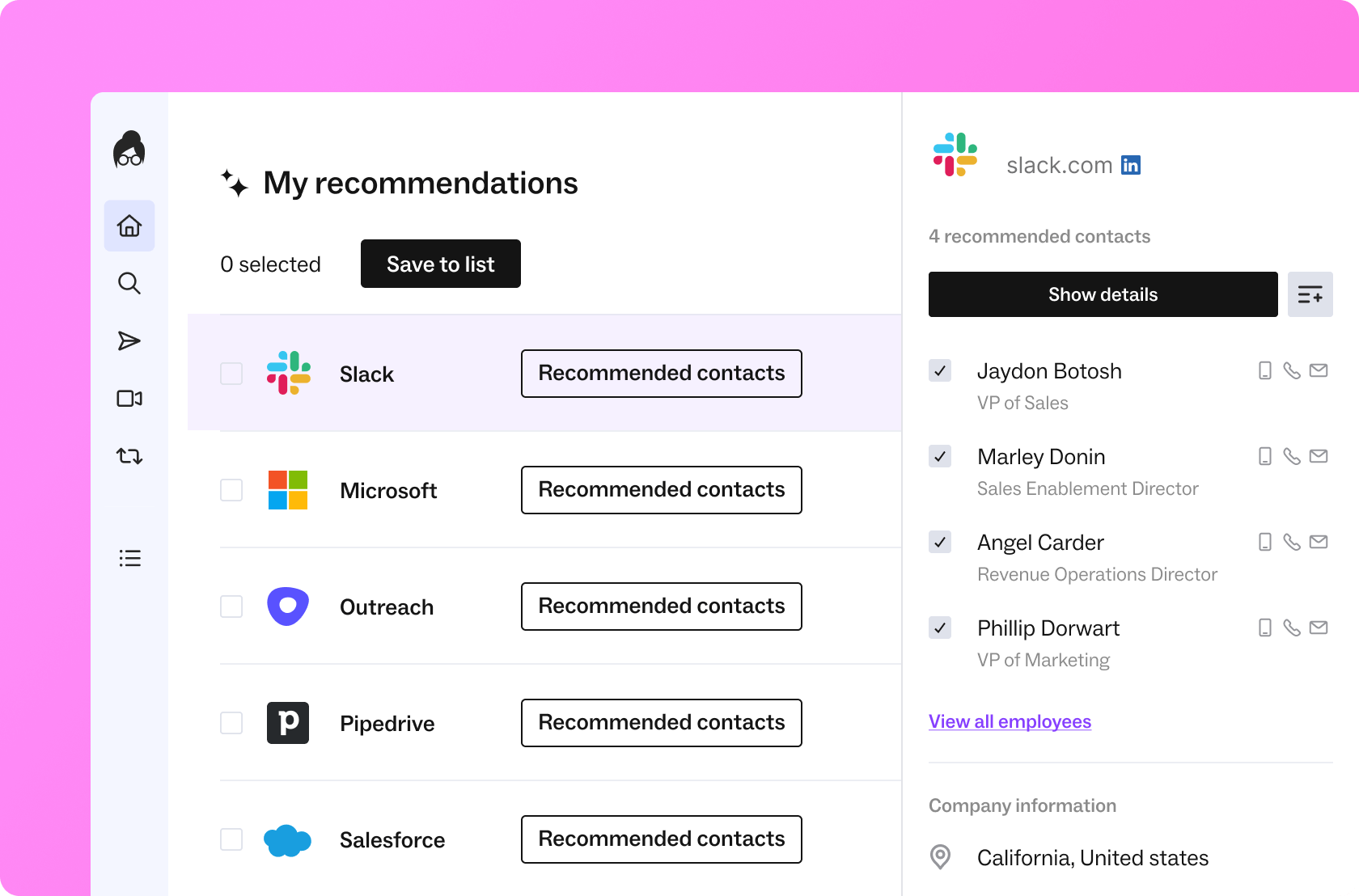Open the lists icon in sidebar
This screenshot has width=1359, height=896.
129,558
